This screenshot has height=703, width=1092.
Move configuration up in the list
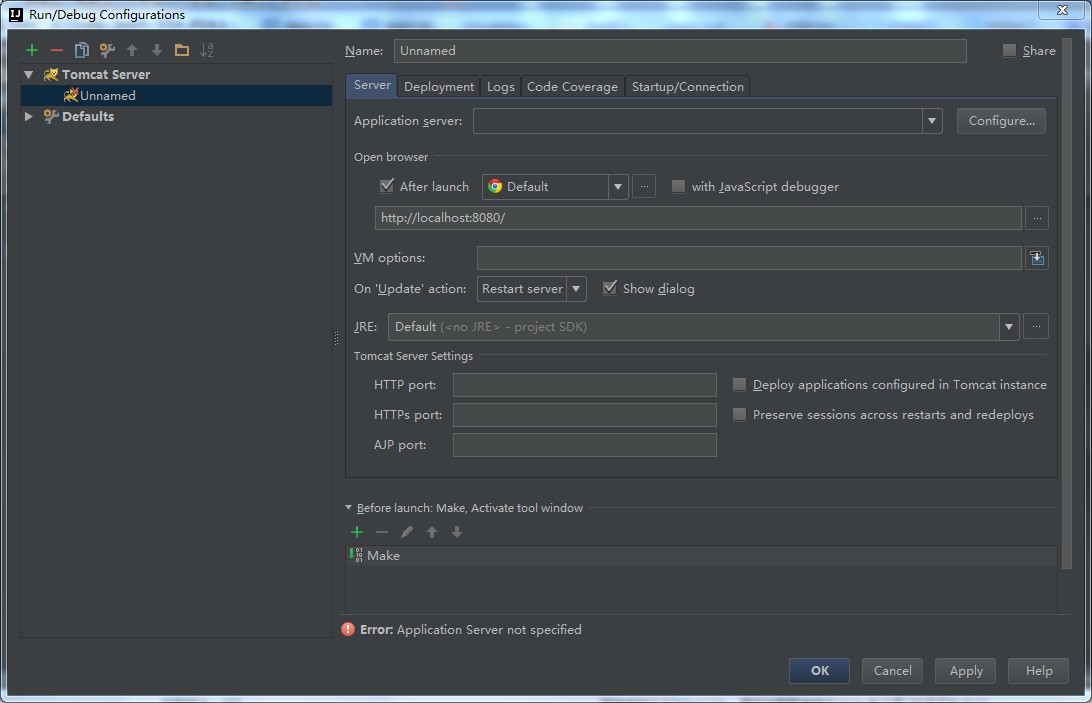click(x=132, y=50)
